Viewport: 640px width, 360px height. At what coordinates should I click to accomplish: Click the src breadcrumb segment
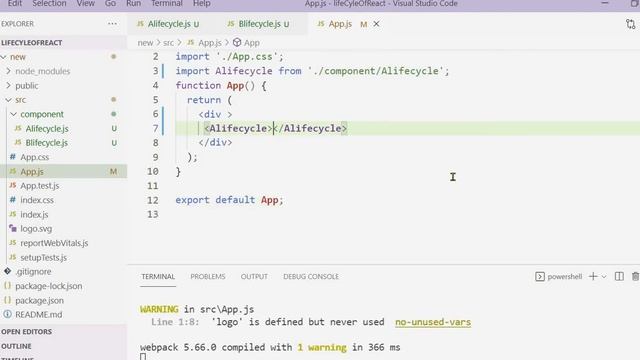(168, 42)
